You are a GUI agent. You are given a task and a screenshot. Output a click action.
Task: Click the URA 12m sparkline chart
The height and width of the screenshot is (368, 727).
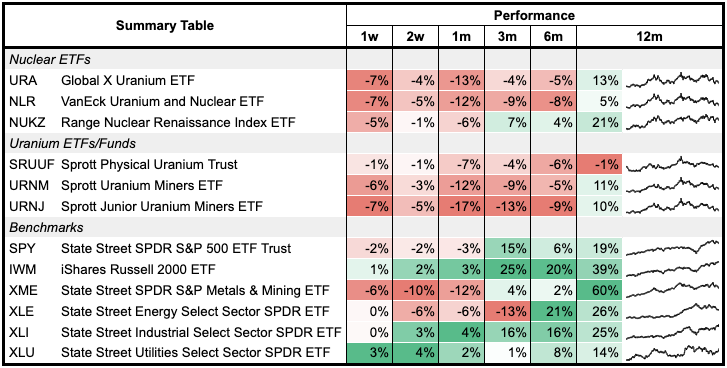[x=672, y=80]
